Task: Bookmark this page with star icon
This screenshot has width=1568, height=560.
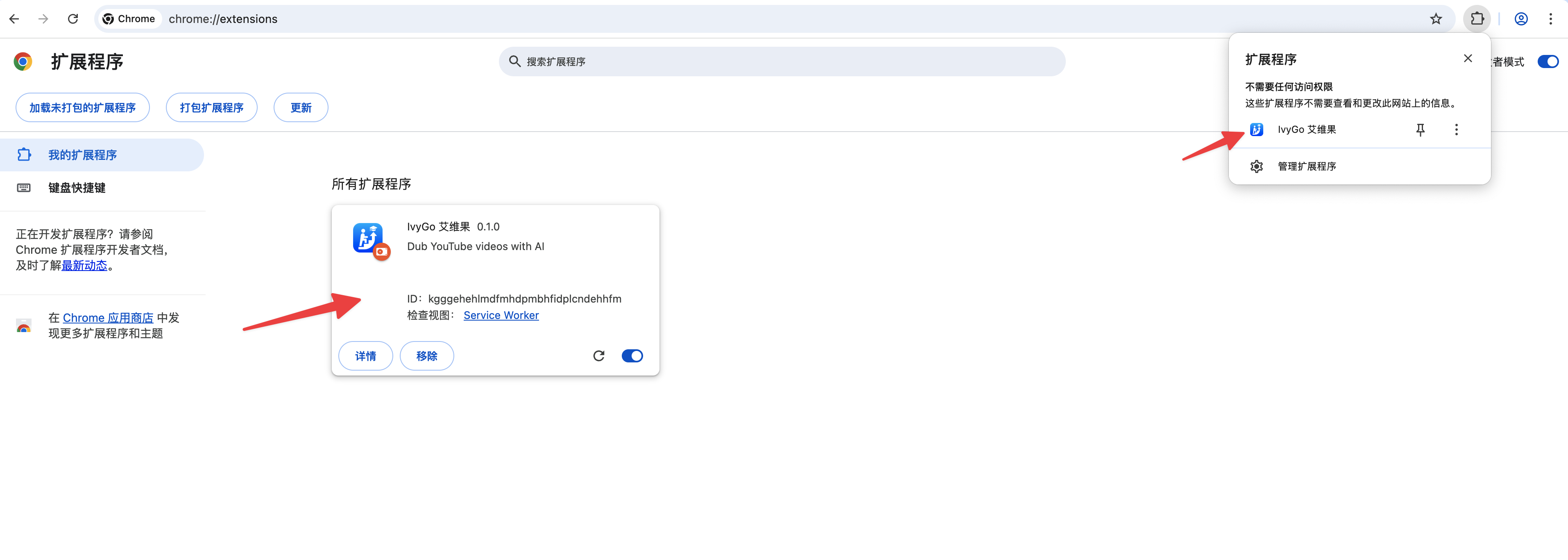Action: (x=1436, y=19)
